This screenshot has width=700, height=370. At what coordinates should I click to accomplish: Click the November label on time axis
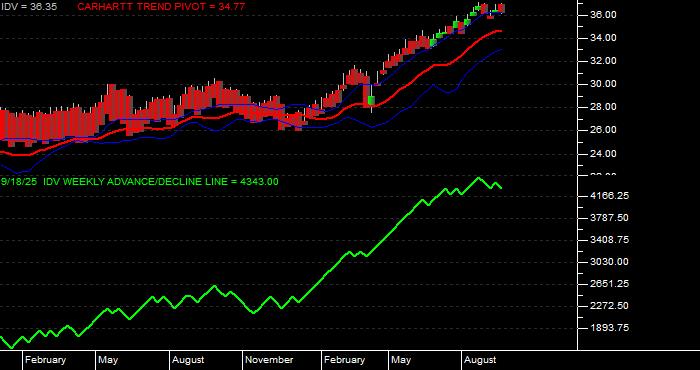[270, 360]
